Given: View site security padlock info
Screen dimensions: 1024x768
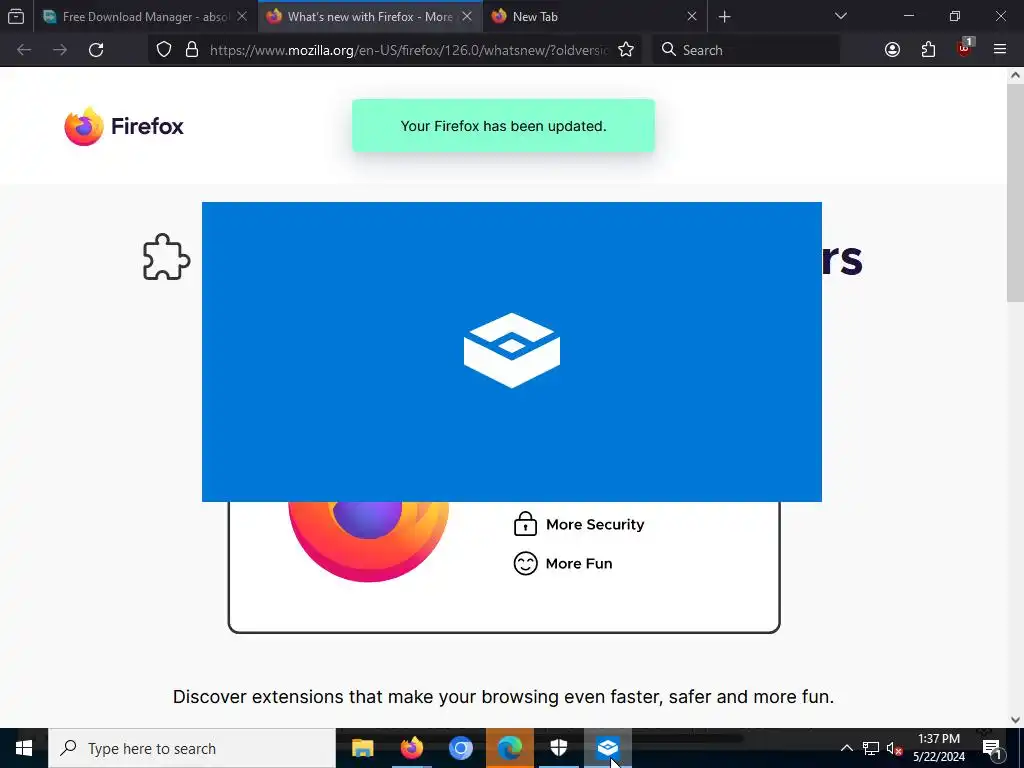Looking at the screenshot, I should pyautogui.click(x=192, y=50).
